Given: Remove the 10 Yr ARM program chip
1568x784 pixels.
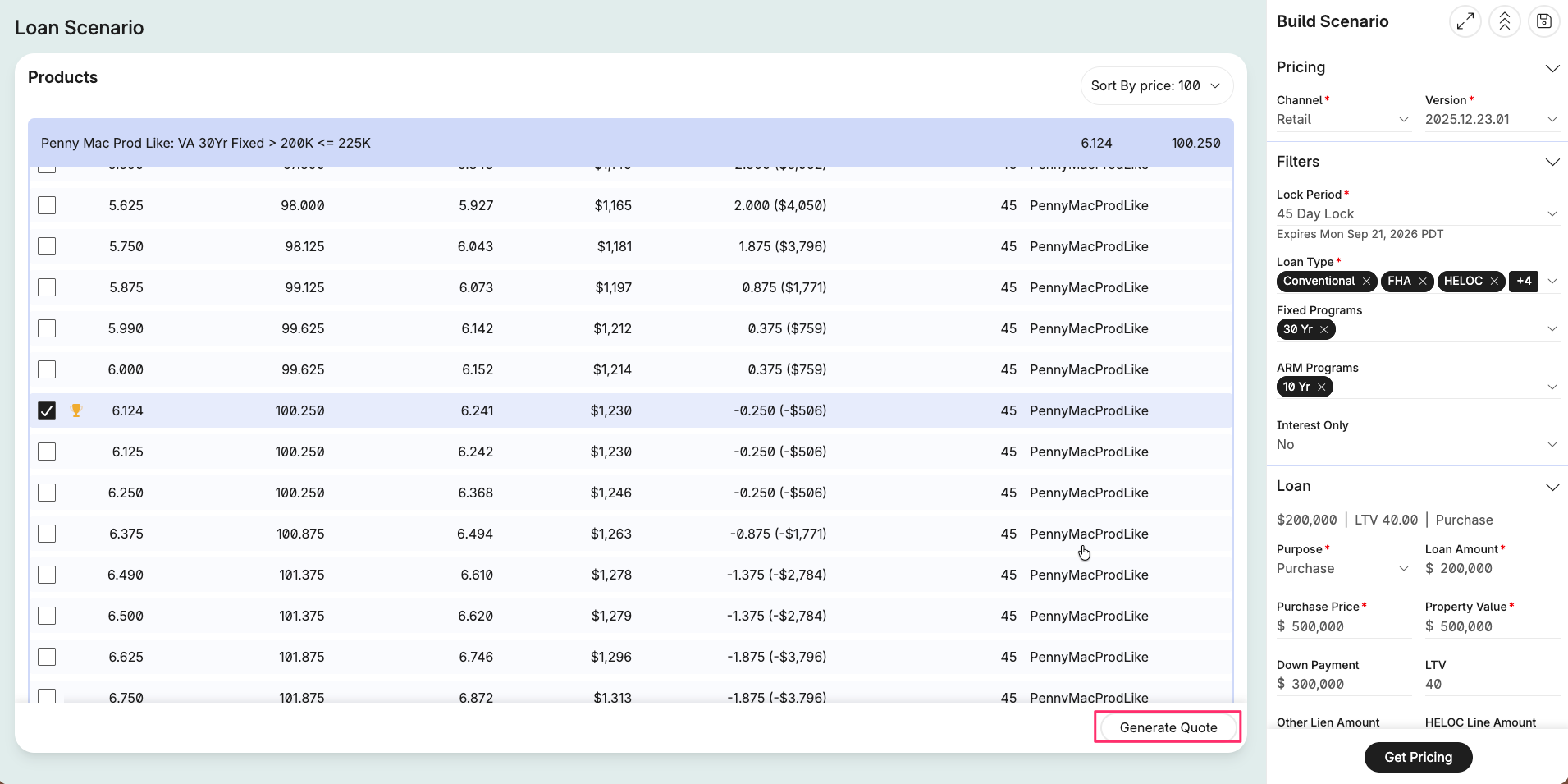Looking at the screenshot, I should click(x=1322, y=387).
